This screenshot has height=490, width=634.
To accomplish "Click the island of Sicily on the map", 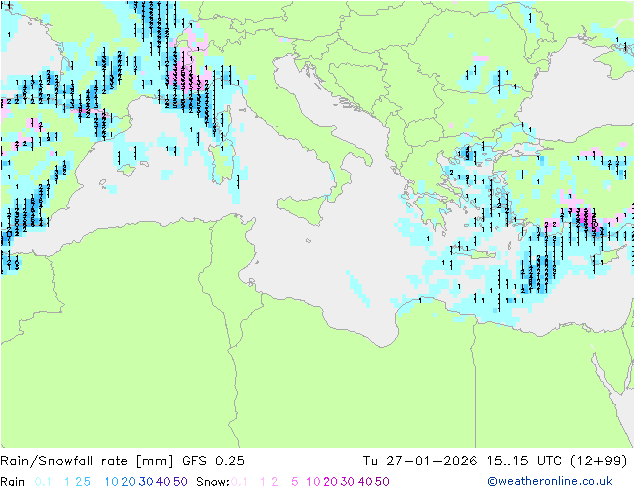I will pyautogui.click(x=303, y=208).
